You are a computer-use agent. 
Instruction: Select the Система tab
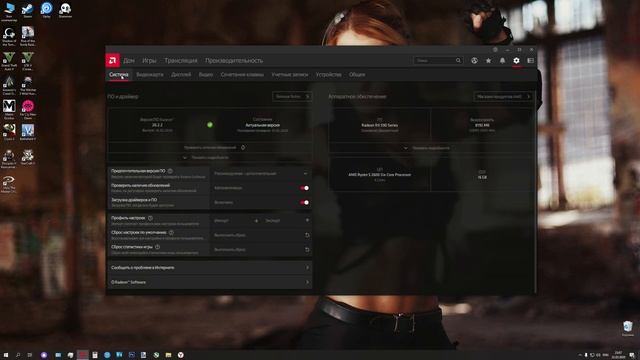tap(119, 75)
